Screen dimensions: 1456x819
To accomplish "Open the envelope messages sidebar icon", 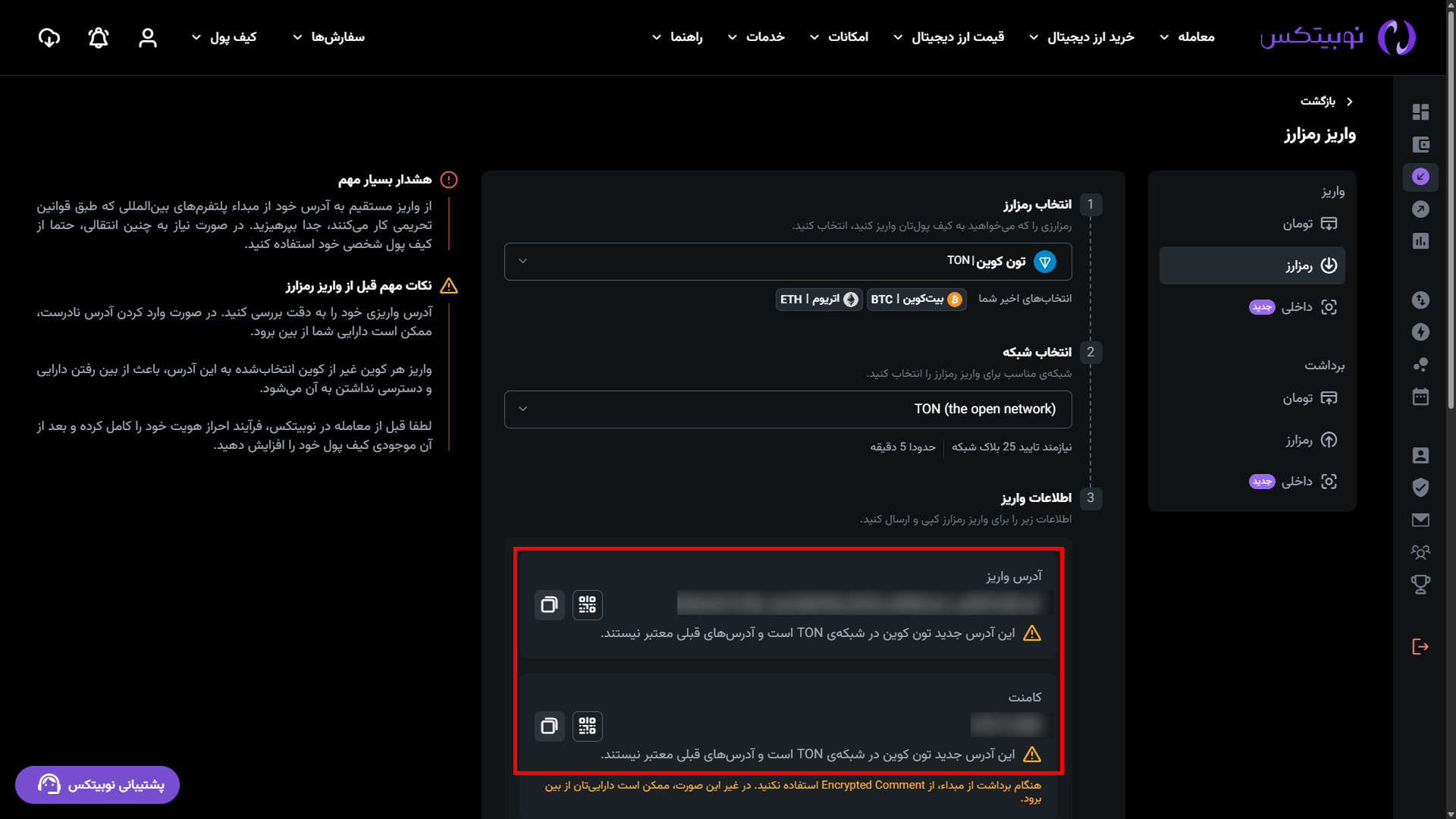I will coord(1420,519).
